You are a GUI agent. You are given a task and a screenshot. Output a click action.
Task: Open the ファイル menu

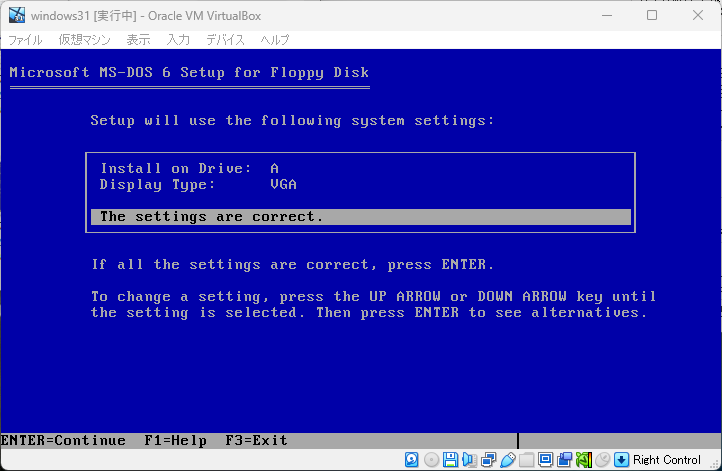tap(25, 40)
